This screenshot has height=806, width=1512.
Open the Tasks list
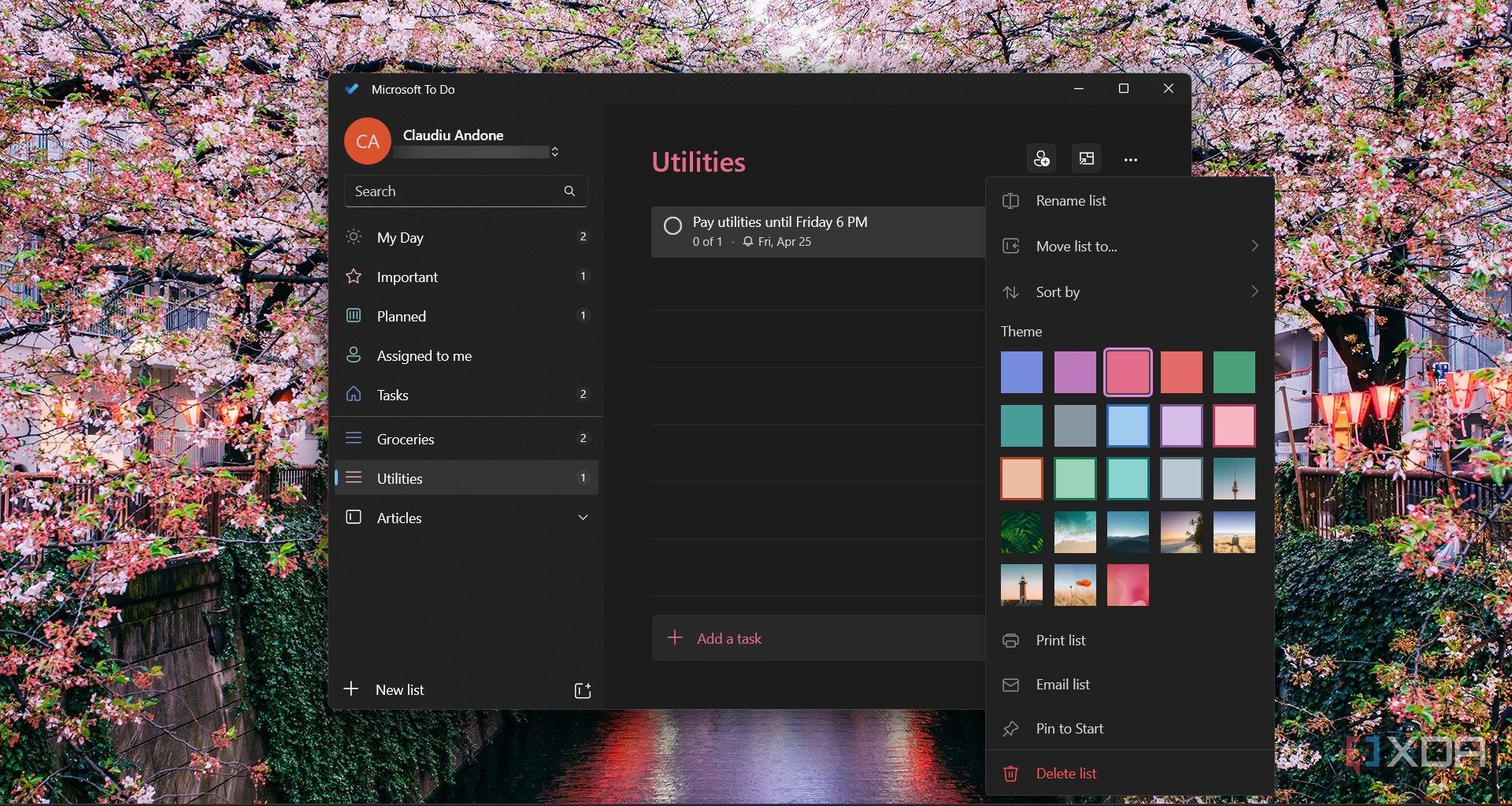(x=467, y=395)
